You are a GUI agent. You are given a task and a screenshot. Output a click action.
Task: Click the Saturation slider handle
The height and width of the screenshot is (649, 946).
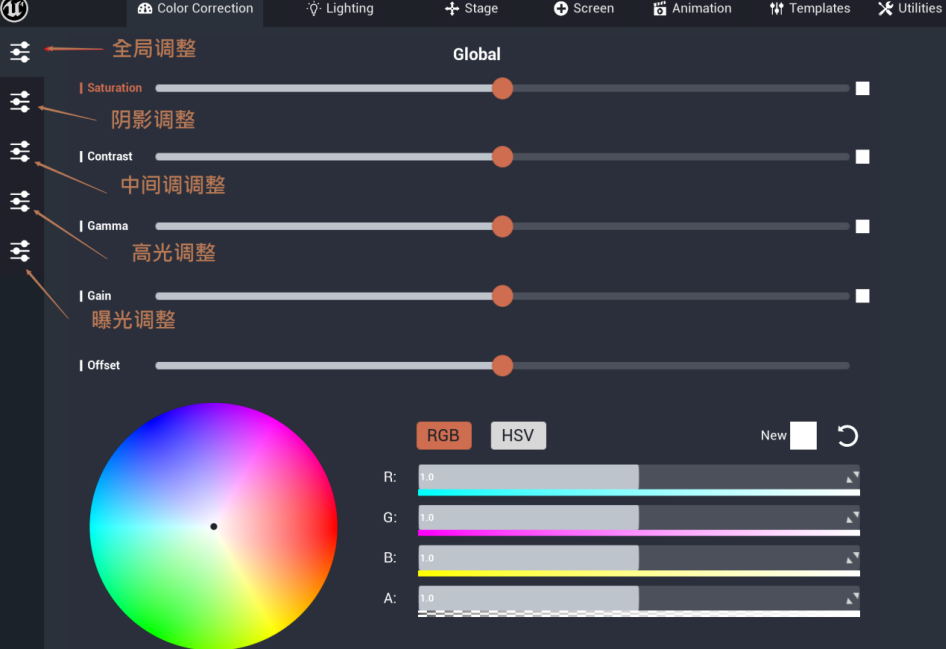pos(502,89)
